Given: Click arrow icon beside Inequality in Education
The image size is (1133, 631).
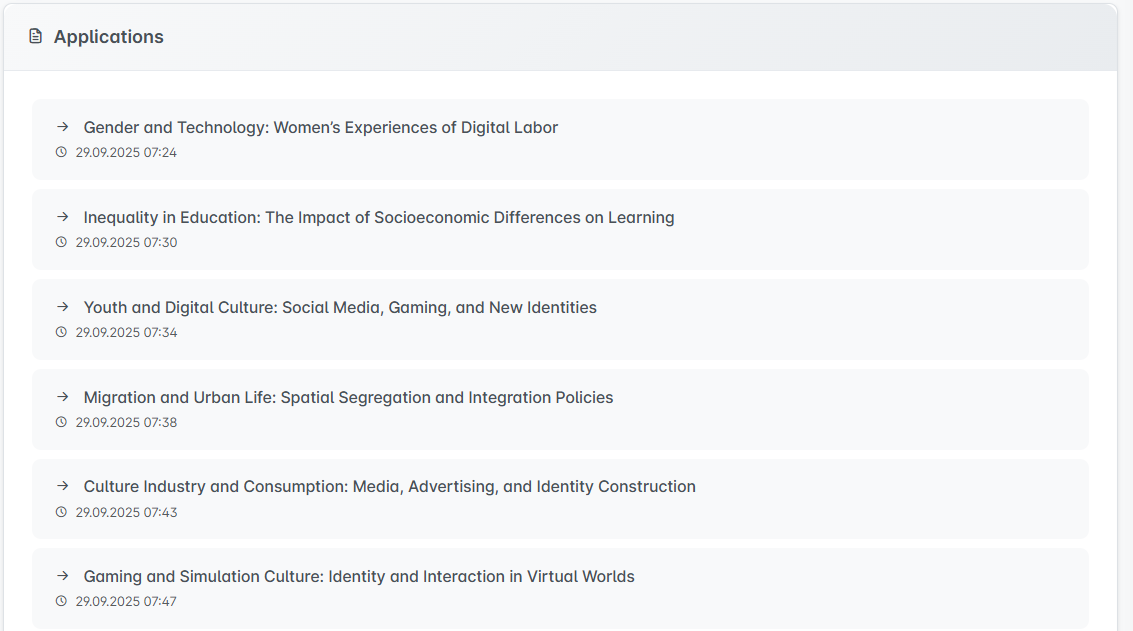Looking at the screenshot, I should click(x=62, y=217).
